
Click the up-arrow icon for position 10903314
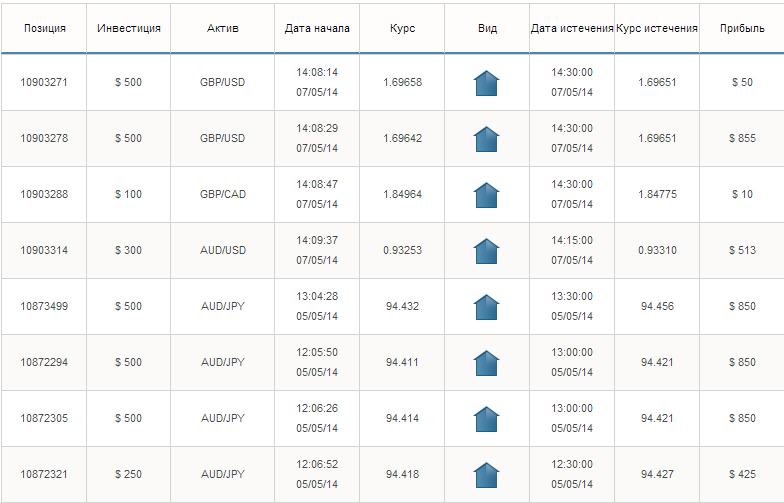pyautogui.click(x=486, y=251)
